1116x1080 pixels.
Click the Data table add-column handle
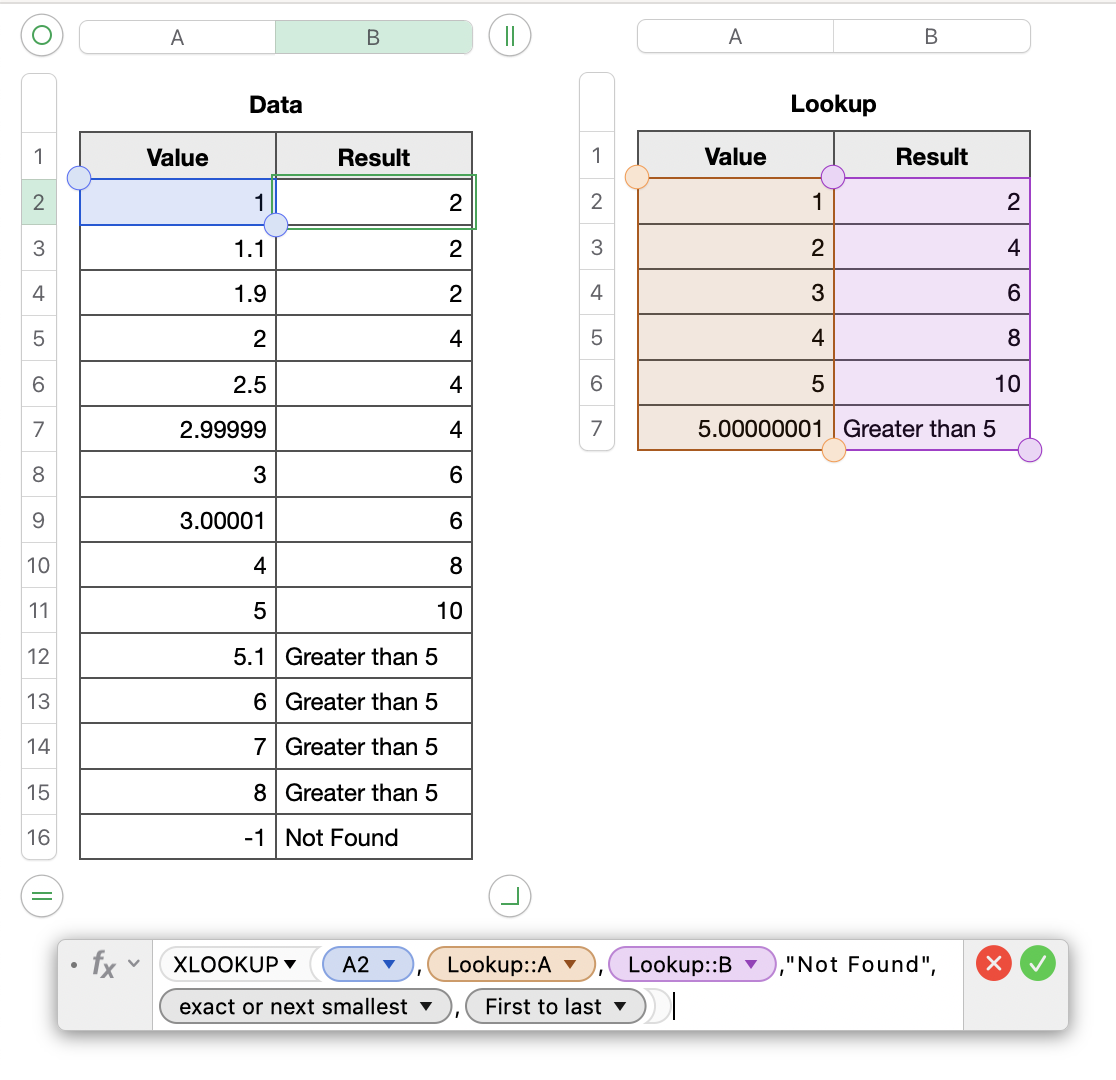tap(510, 36)
